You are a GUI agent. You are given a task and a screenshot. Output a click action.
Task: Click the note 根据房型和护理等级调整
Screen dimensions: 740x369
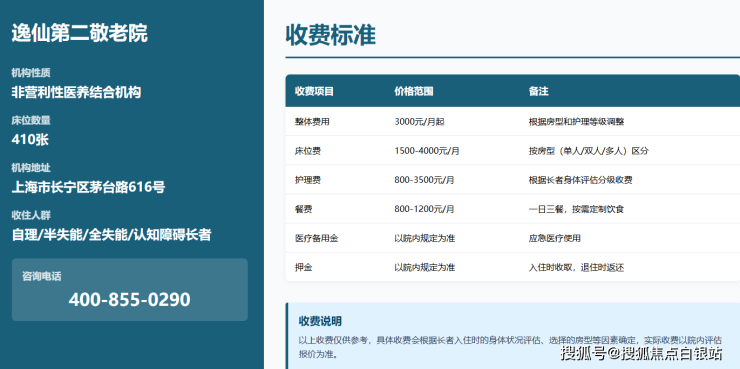tap(576, 122)
